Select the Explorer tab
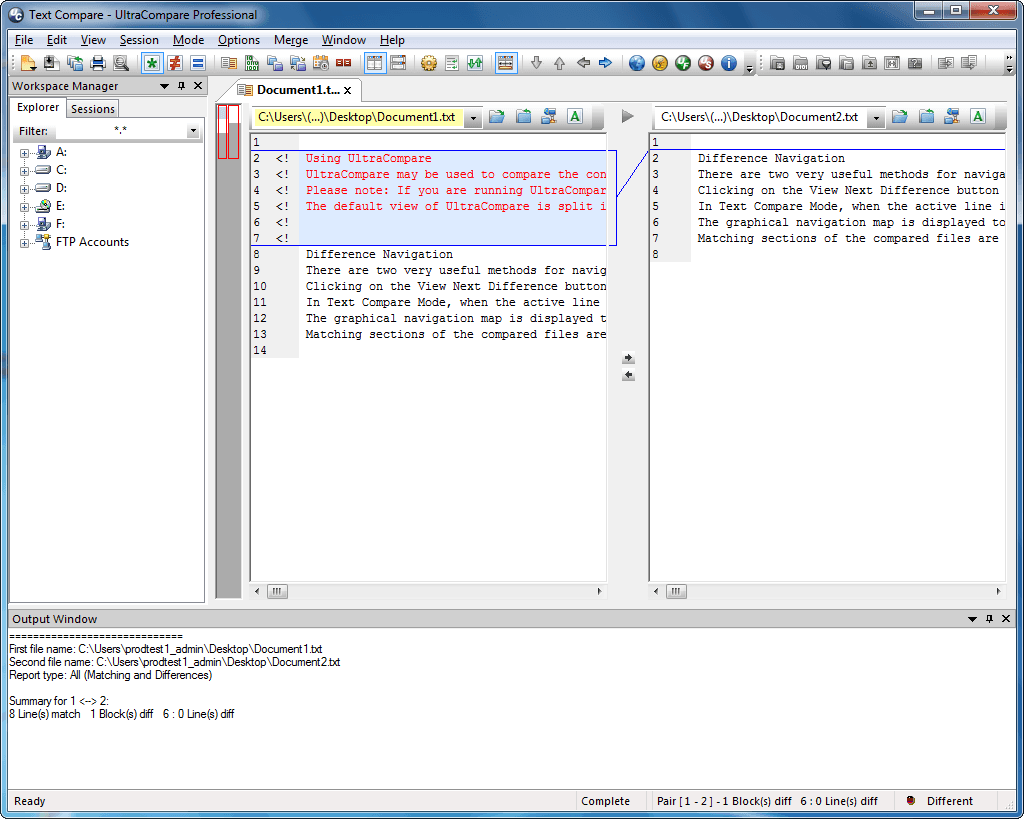Screen dimensions: 1024x819 [38, 108]
